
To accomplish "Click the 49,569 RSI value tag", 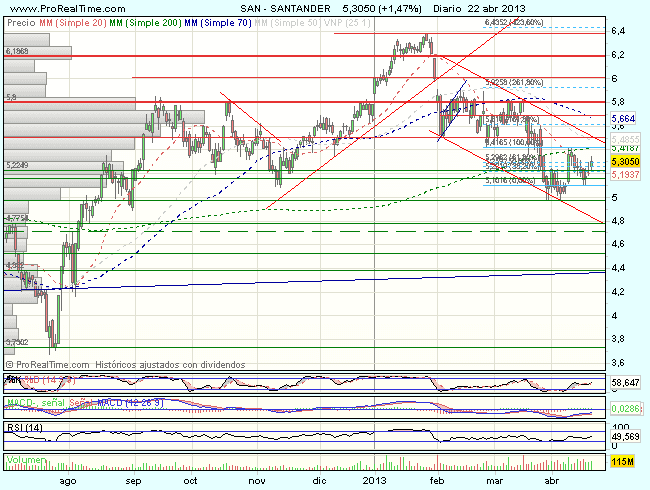I will [x=626, y=436].
